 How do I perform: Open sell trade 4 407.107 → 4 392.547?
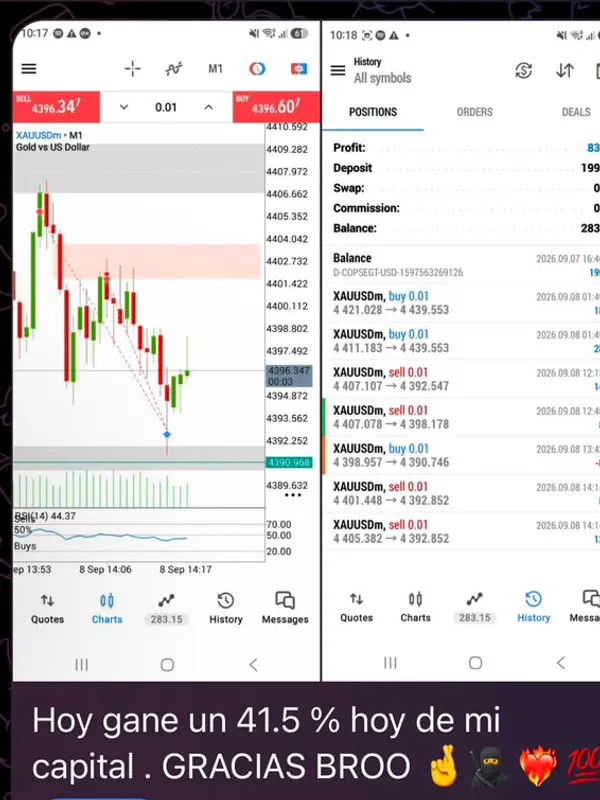pos(461,379)
